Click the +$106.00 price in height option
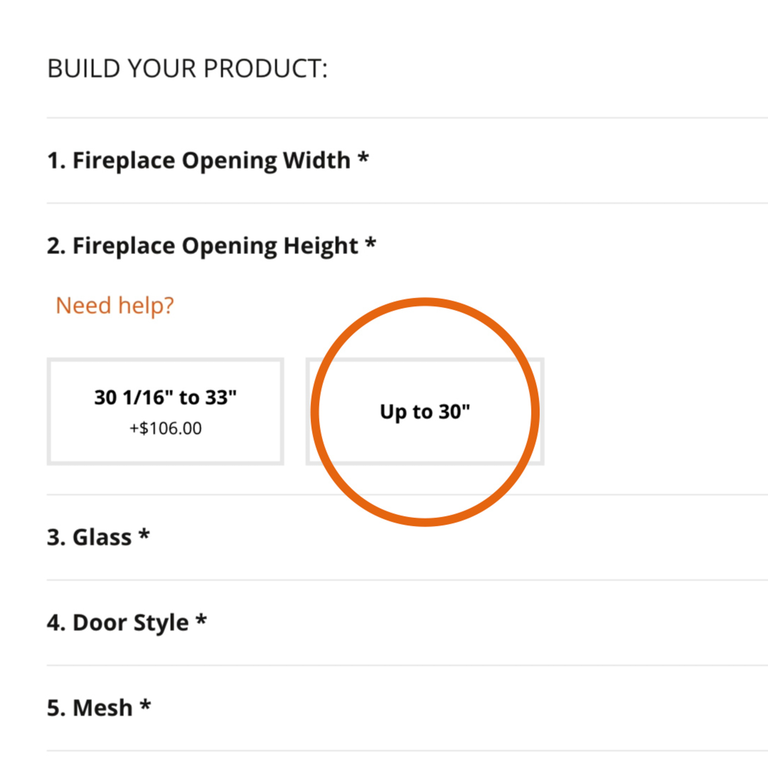768x768 pixels. (x=165, y=427)
